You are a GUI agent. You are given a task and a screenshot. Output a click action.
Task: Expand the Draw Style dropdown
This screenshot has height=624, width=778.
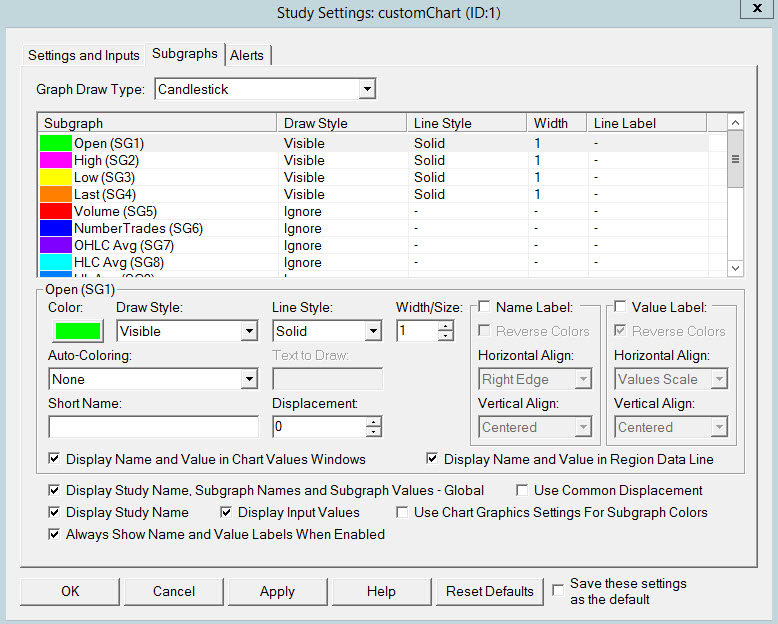(x=249, y=331)
